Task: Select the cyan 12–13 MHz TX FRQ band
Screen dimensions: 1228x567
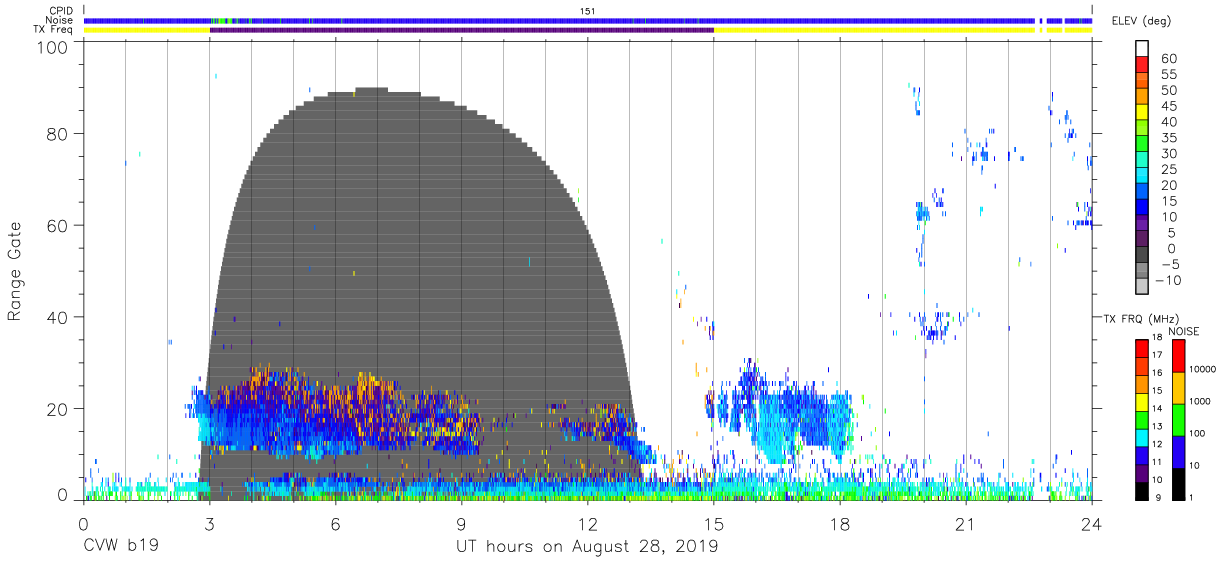Action: (1141, 437)
